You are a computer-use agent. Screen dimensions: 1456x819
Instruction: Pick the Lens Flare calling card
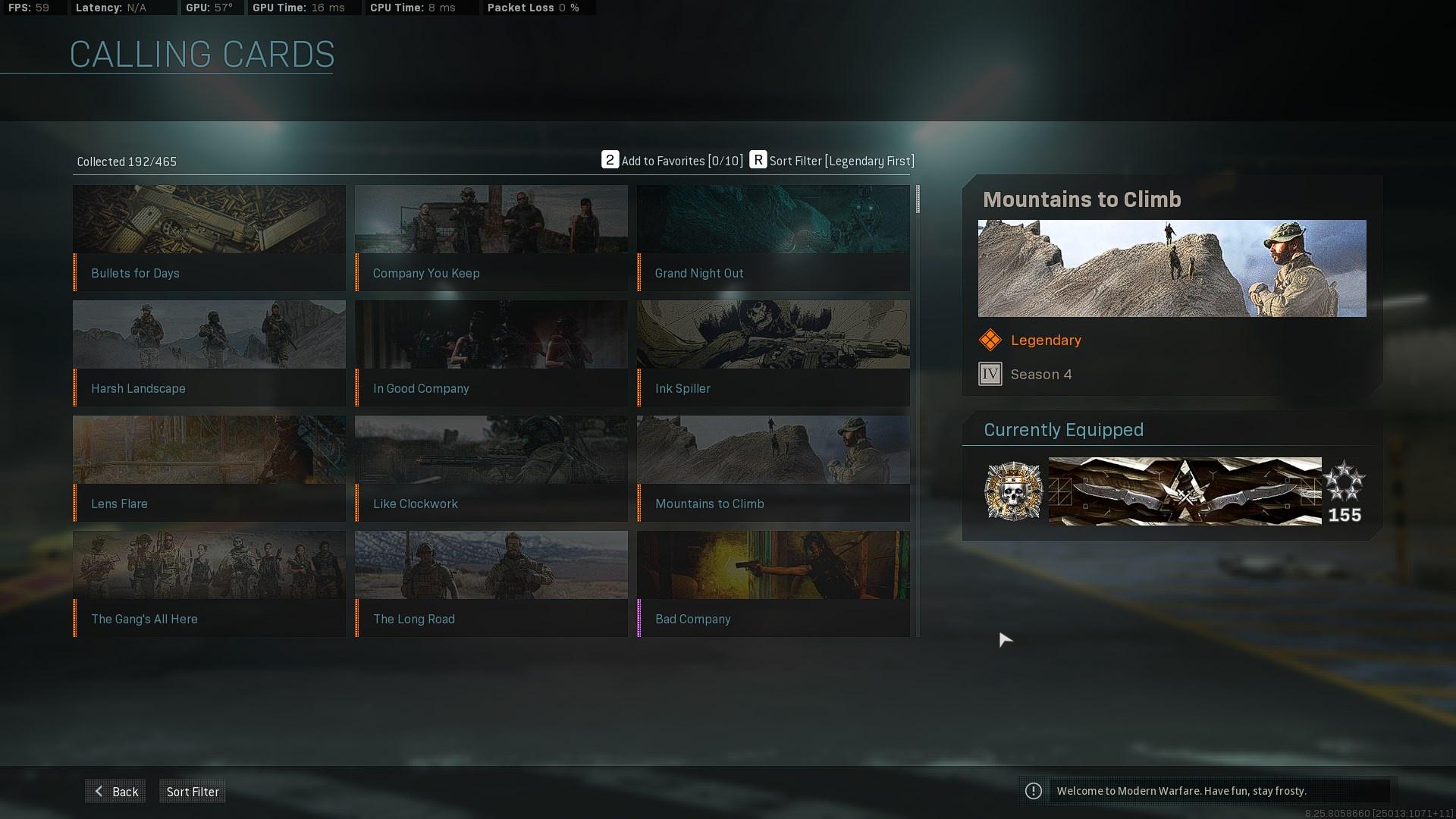pos(209,469)
